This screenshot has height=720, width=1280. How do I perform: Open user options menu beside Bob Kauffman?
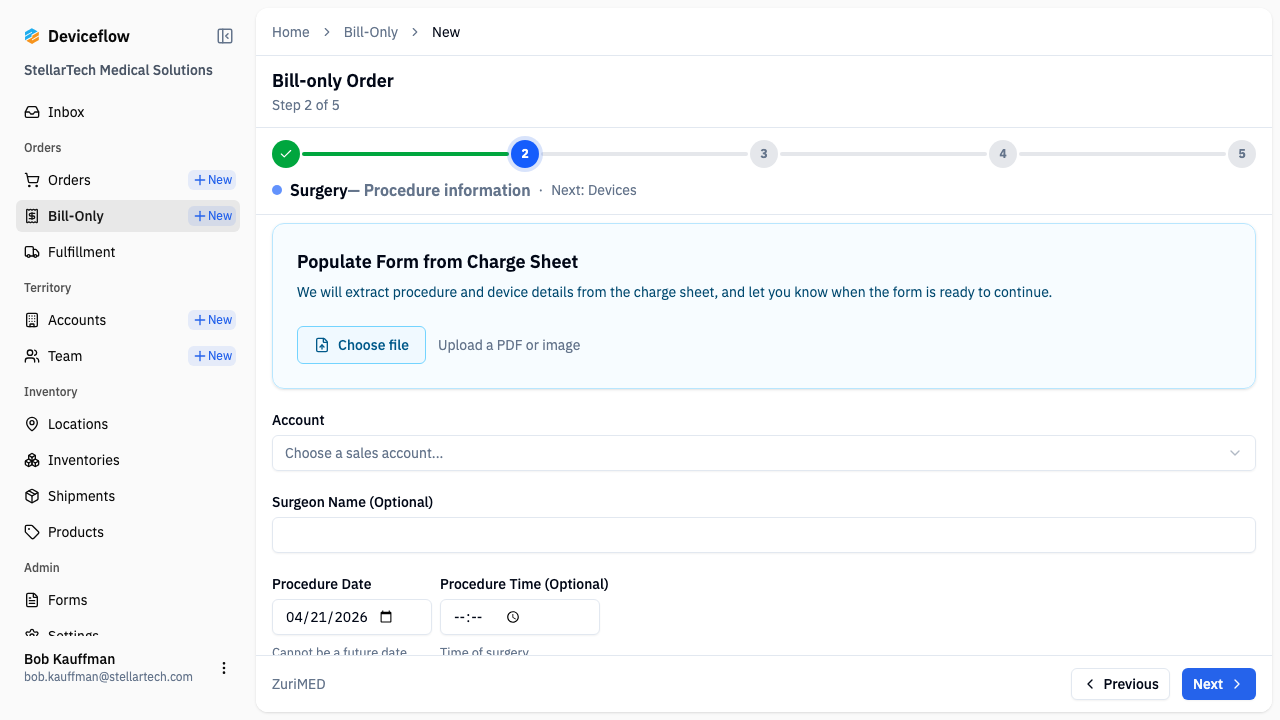(x=224, y=668)
